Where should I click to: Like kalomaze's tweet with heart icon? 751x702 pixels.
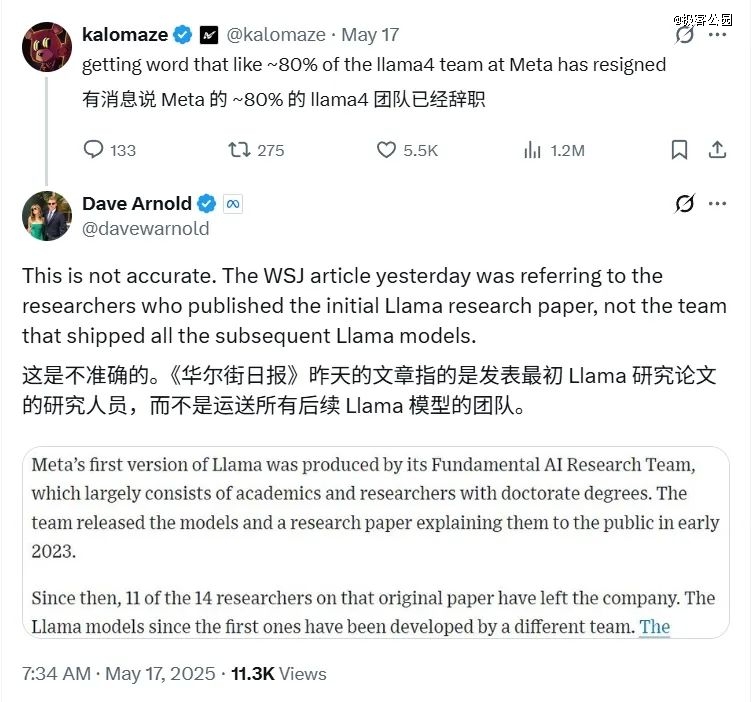(386, 150)
